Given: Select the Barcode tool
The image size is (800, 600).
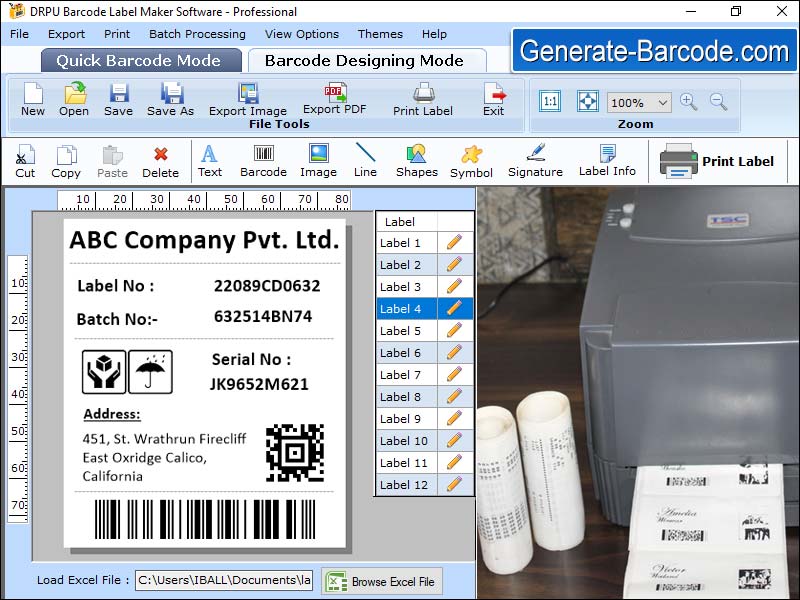Looking at the screenshot, I should (x=264, y=161).
